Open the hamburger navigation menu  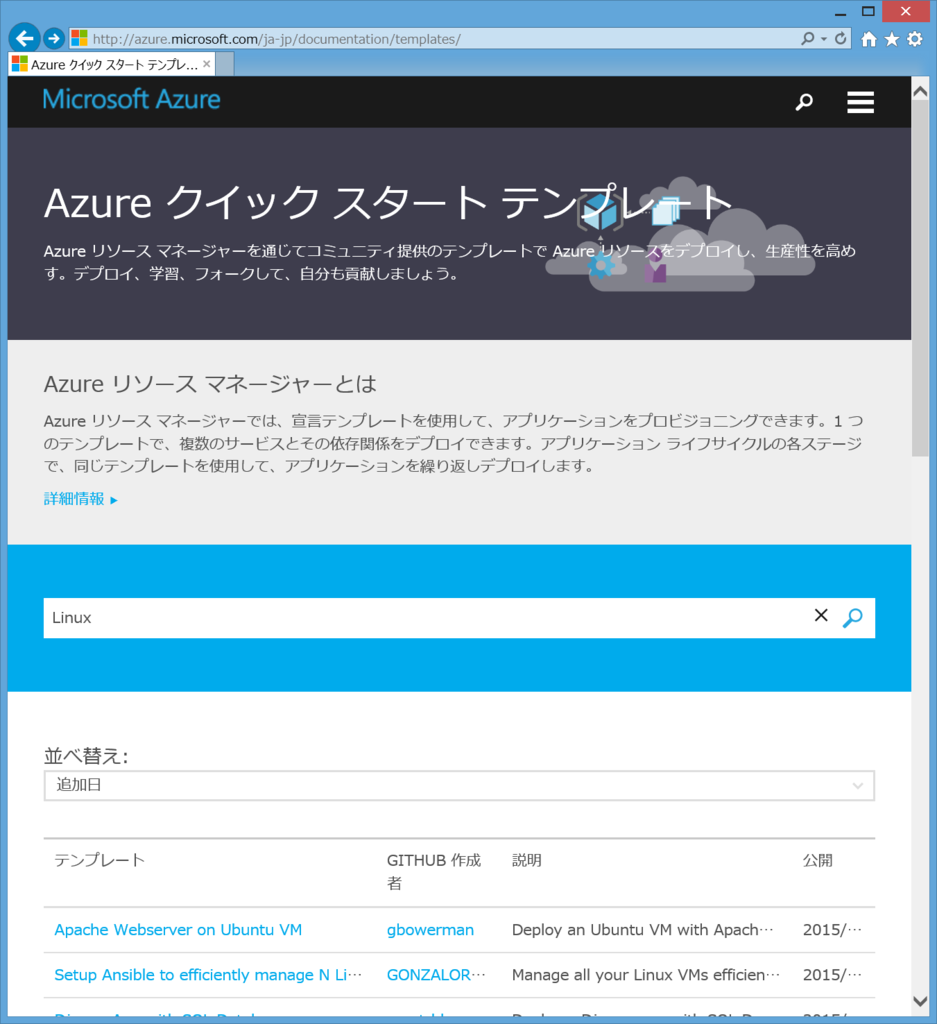(860, 101)
